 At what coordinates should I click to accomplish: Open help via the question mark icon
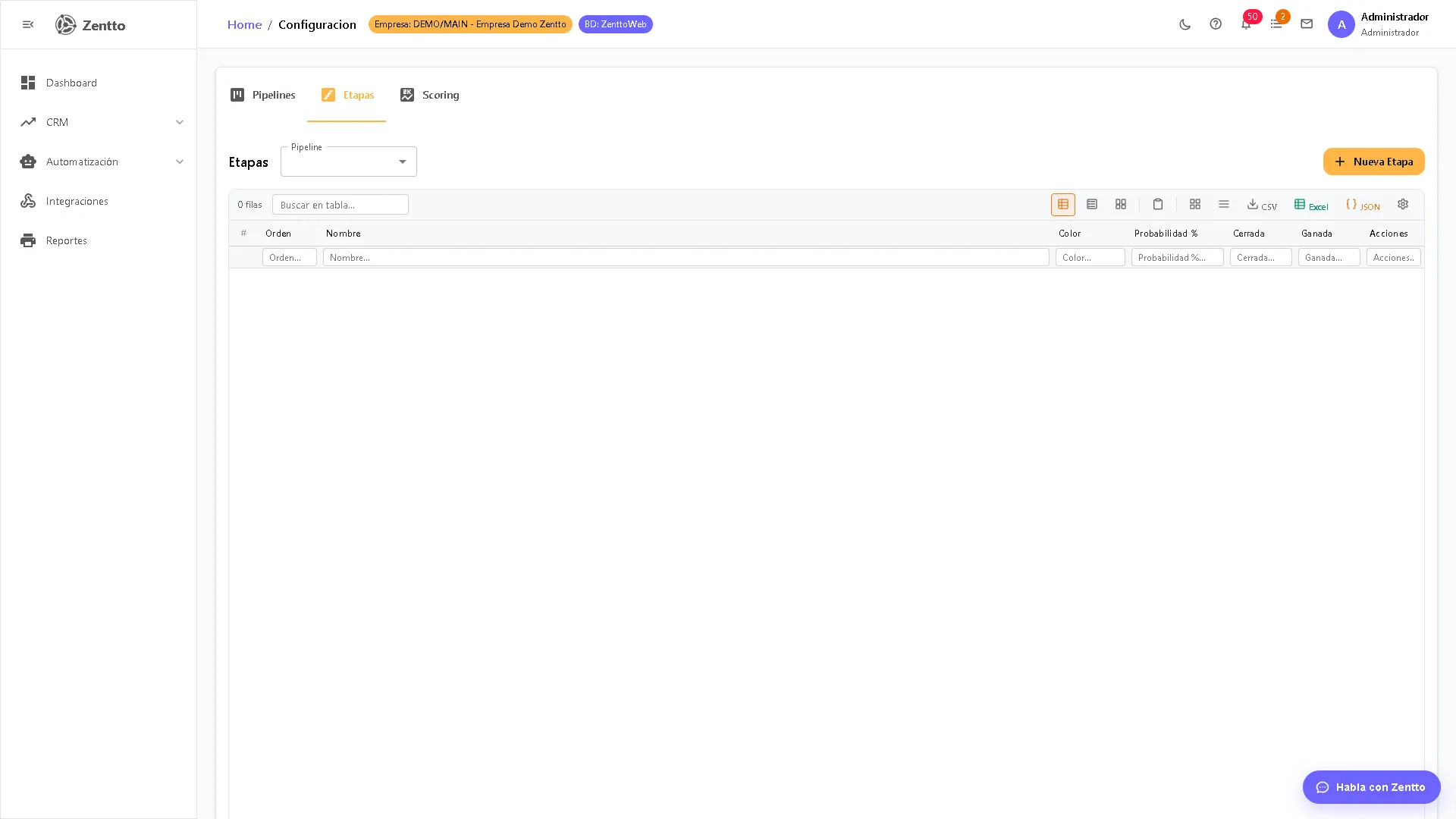[1216, 24]
